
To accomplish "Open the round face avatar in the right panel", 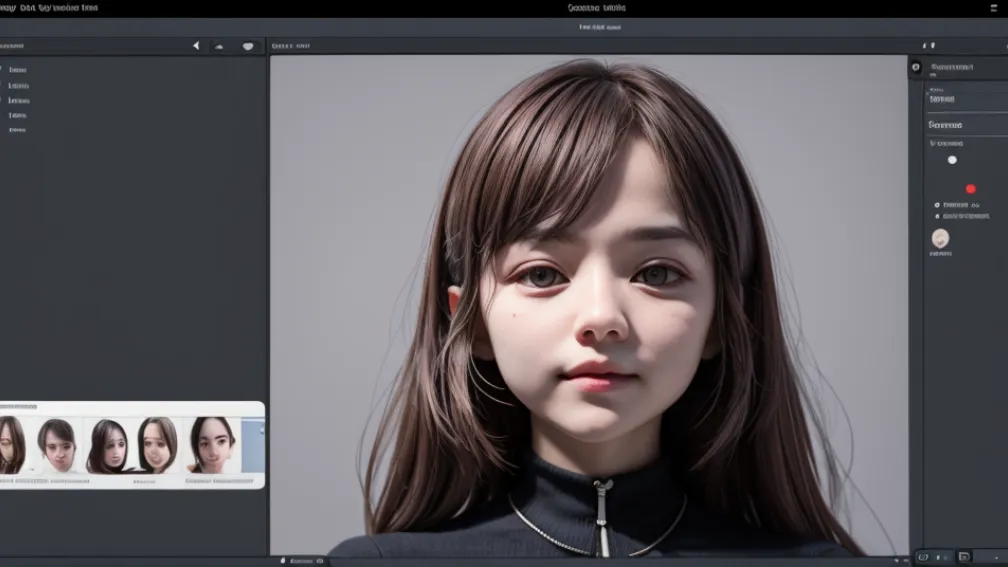I will (x=940, y=238).
